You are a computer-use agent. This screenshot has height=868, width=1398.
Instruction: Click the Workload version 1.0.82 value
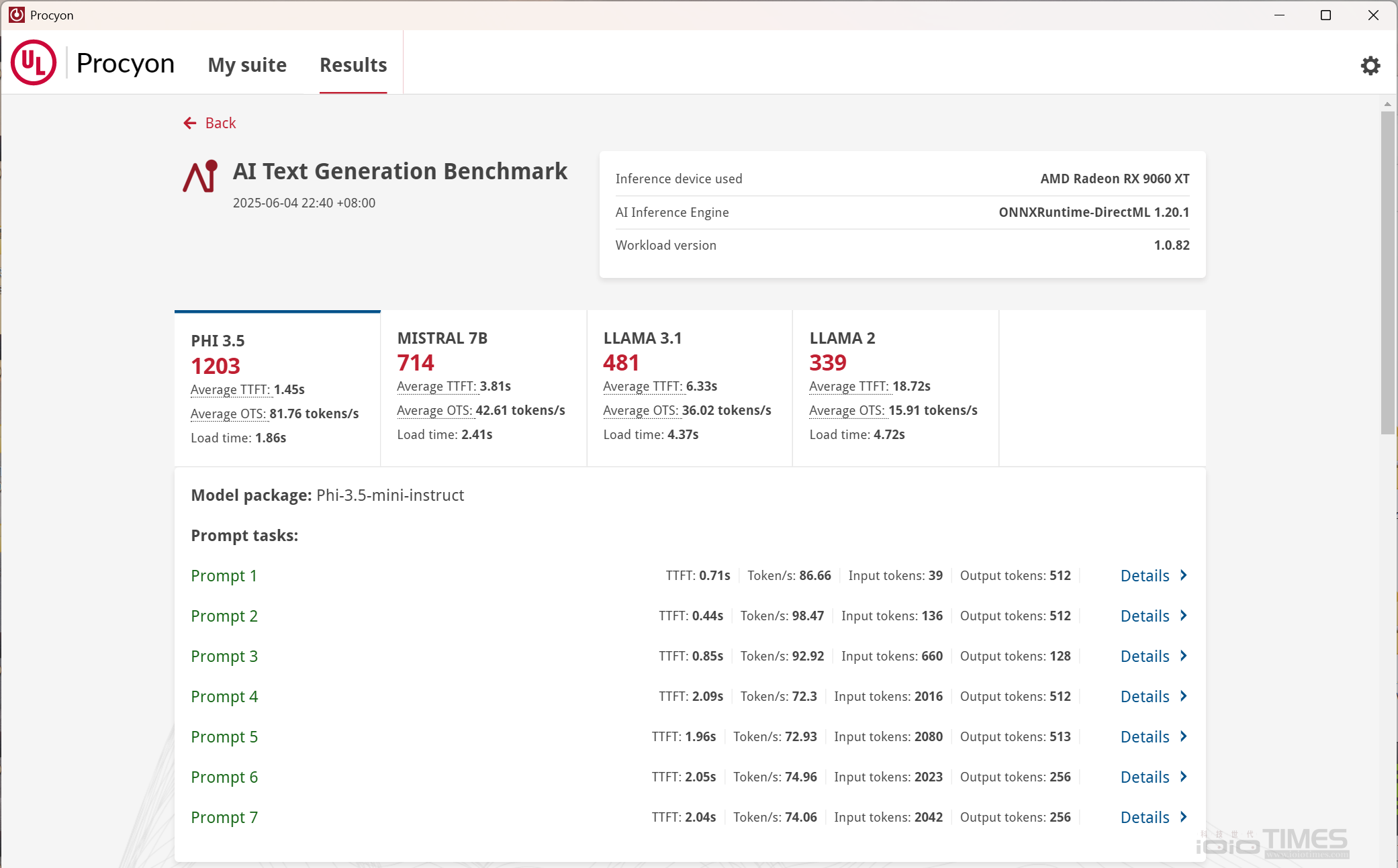point(1172,245)
